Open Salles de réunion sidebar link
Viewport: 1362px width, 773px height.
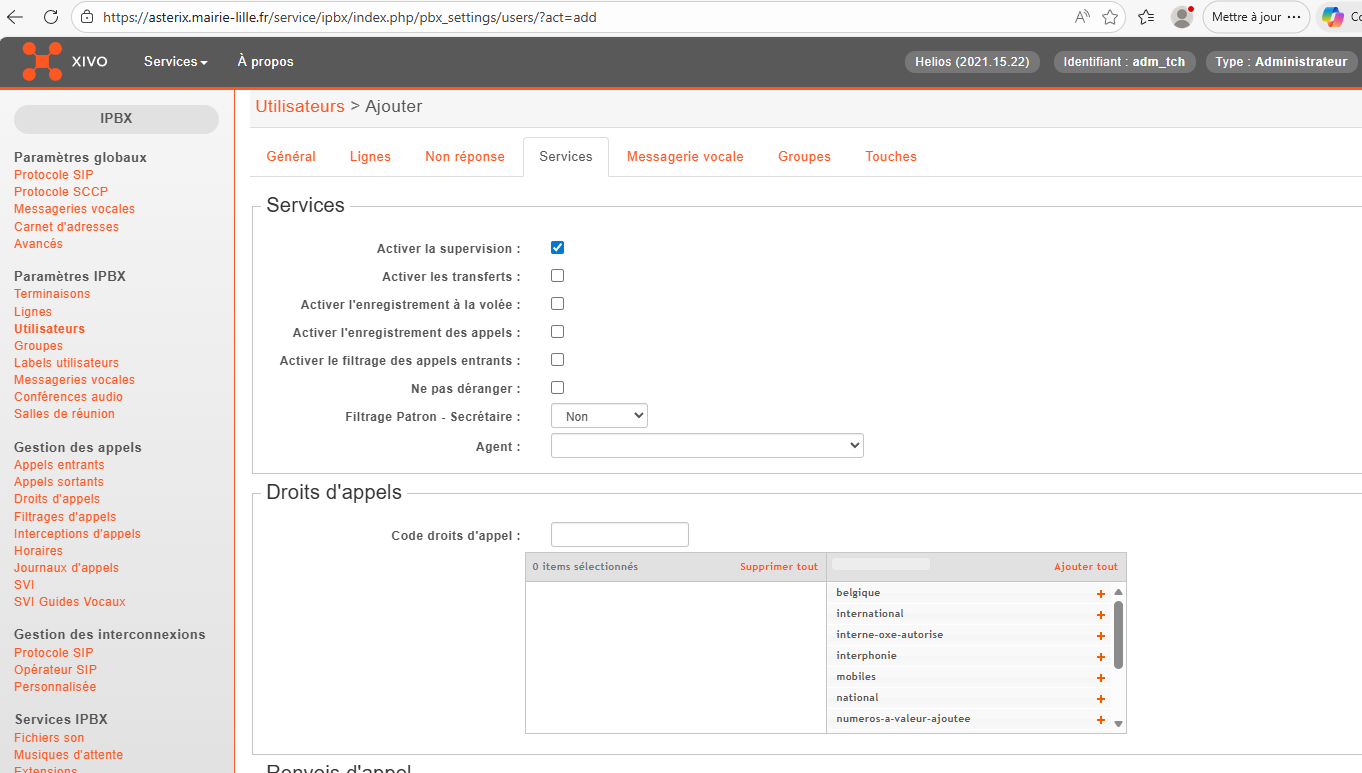point(64,414)
